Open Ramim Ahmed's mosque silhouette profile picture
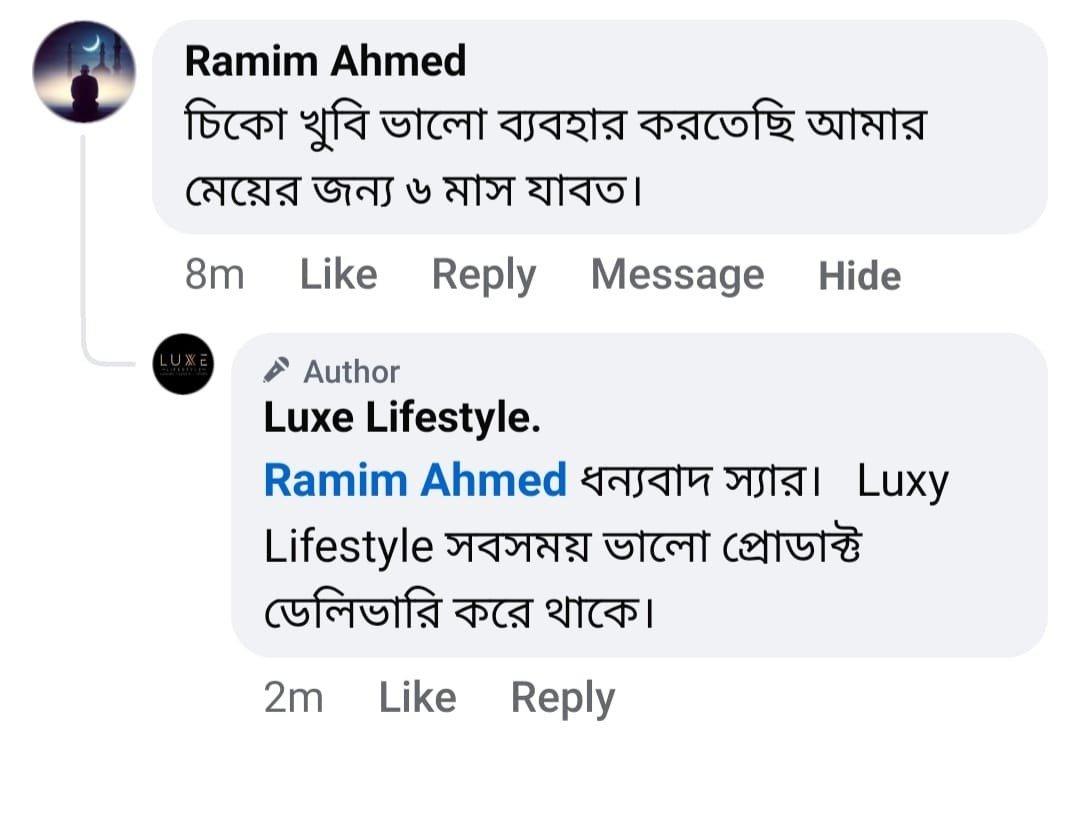 point(84,72)
